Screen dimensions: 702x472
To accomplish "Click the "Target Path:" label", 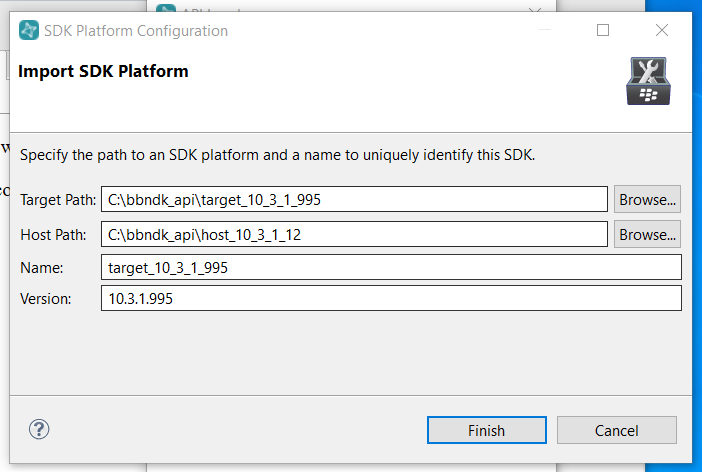I will coord(58,200).
